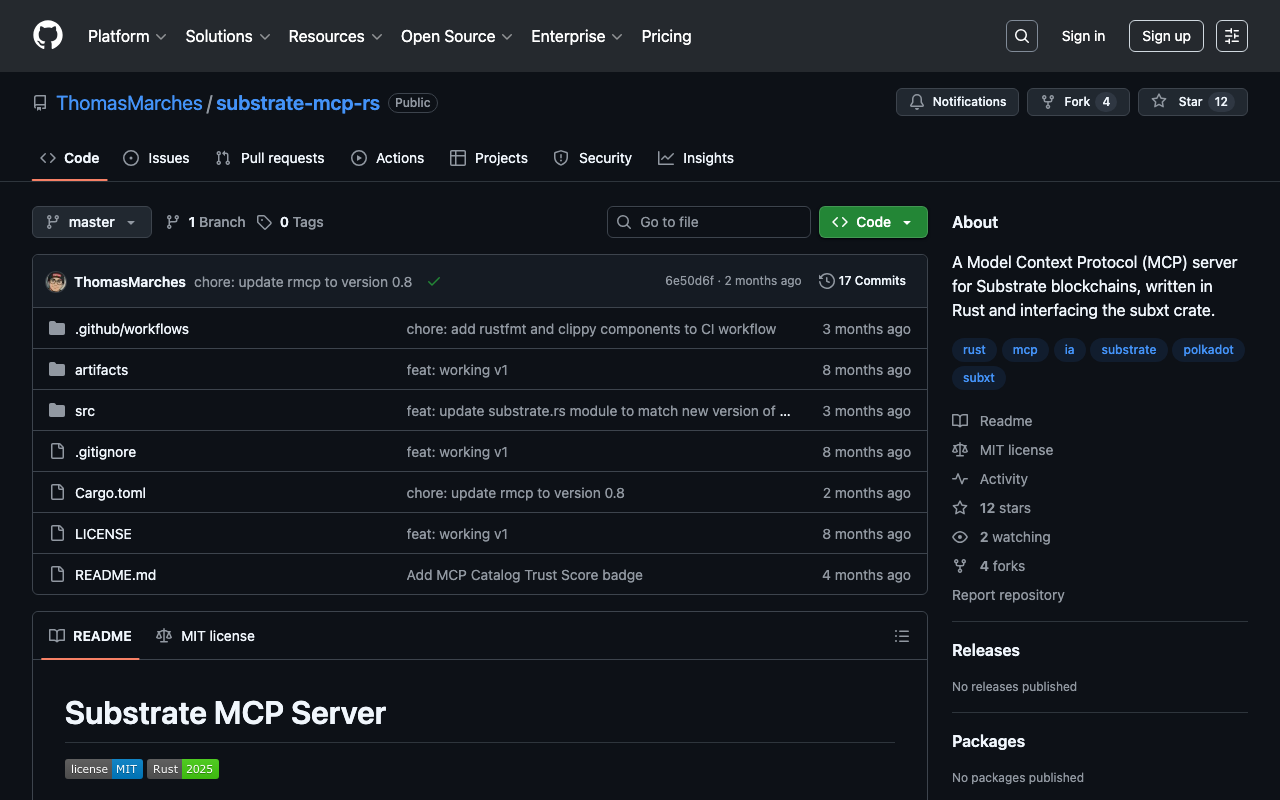This screenshot has height=800, width=1280.
Task: Expand the Platform menu
Action: point(127,36)
